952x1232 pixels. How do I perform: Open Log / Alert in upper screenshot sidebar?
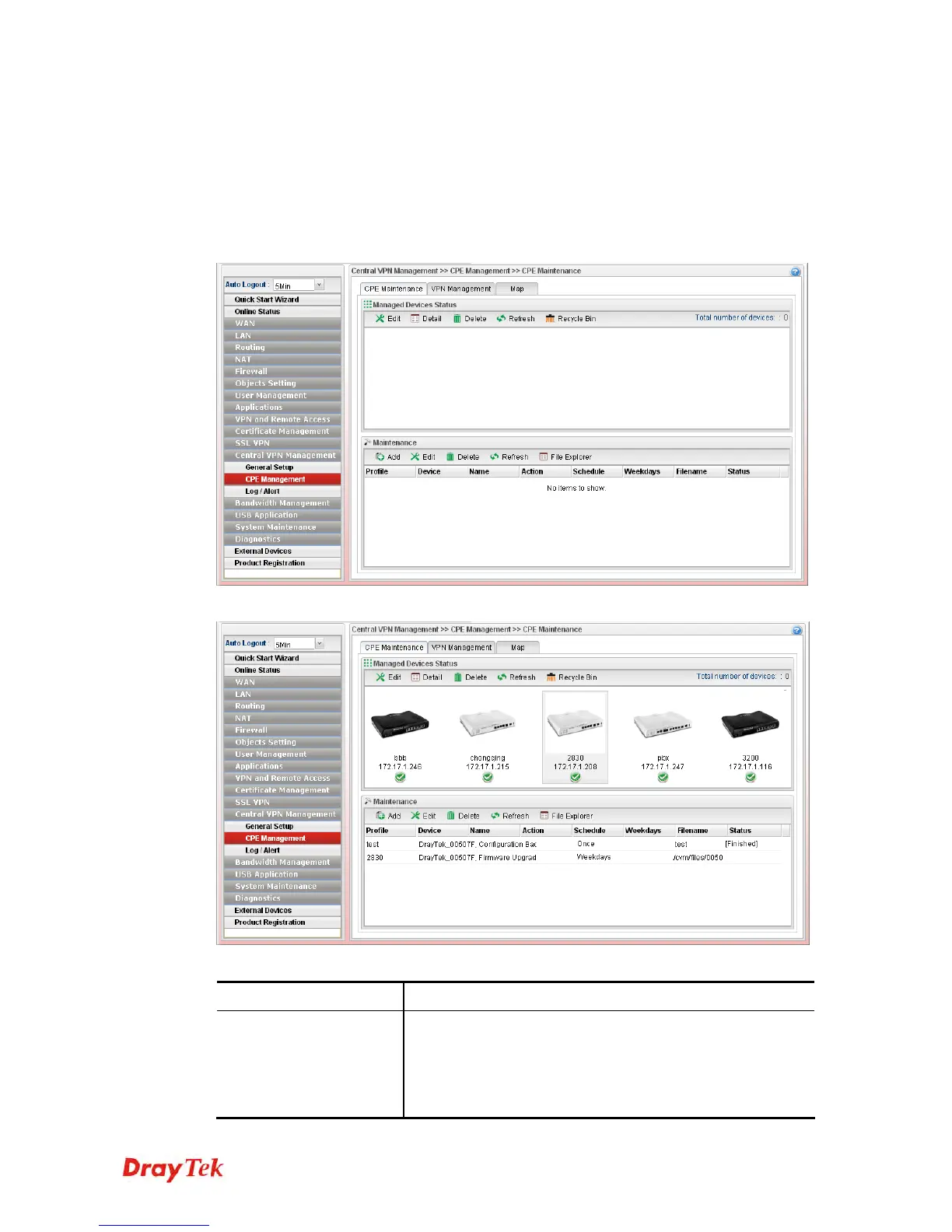pos(282,492)
